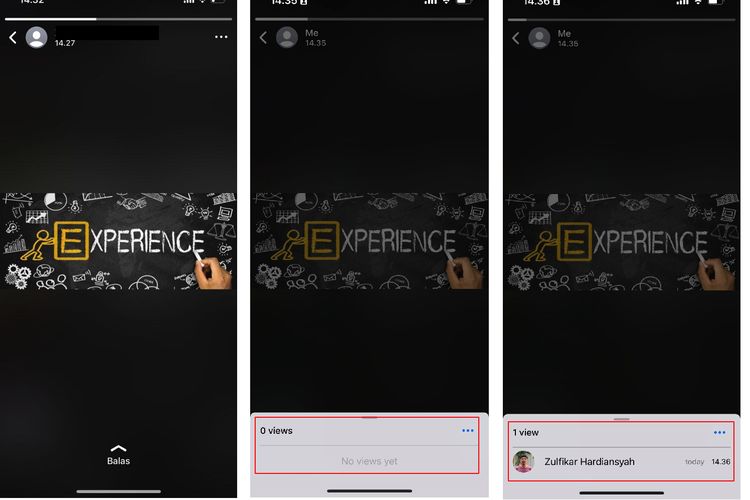Screen dimensions: 750x500
Task: Open the Experience story image in left phone
Action: tap(118, 241)
